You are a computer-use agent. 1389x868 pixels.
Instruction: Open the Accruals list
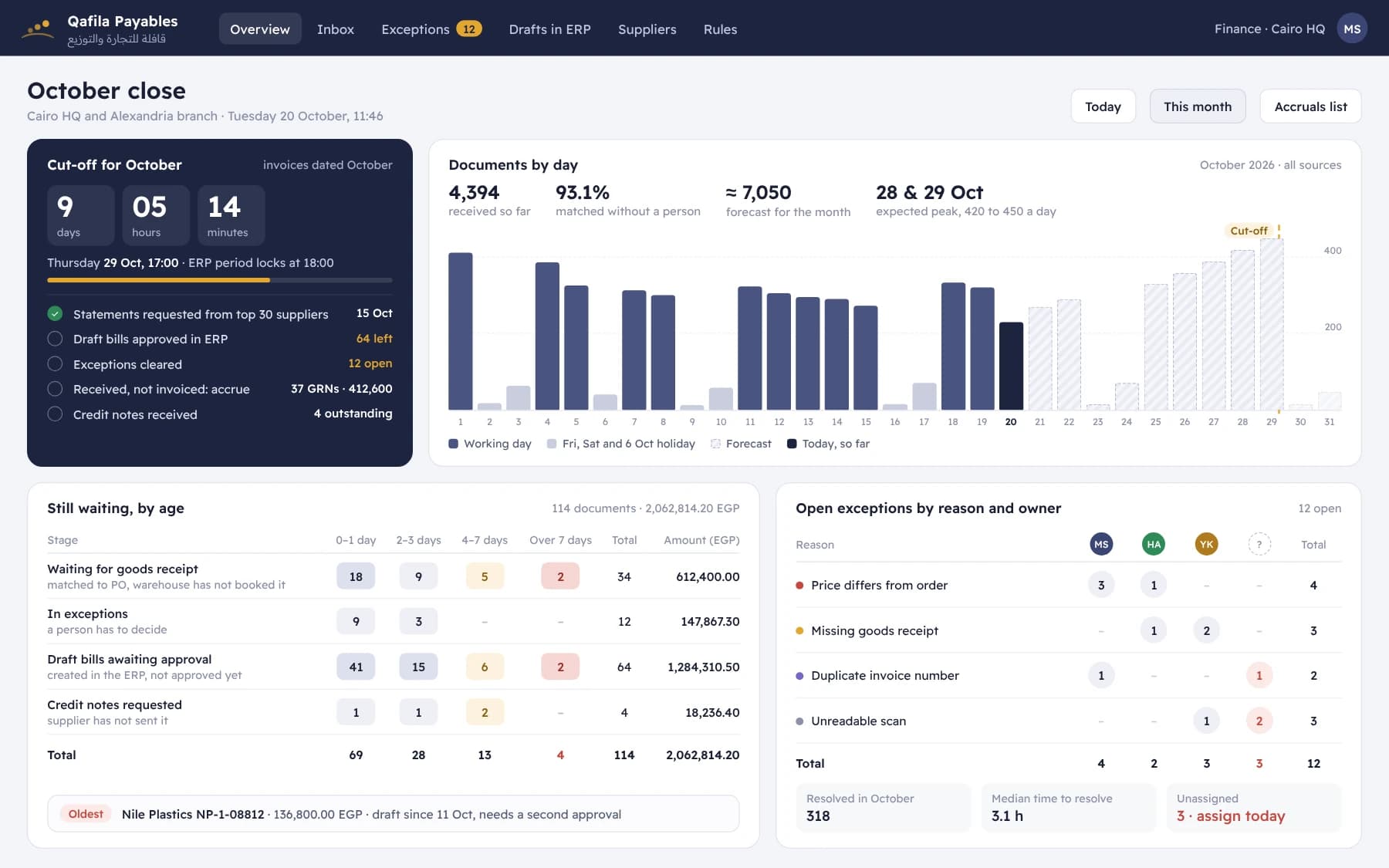1310,106
